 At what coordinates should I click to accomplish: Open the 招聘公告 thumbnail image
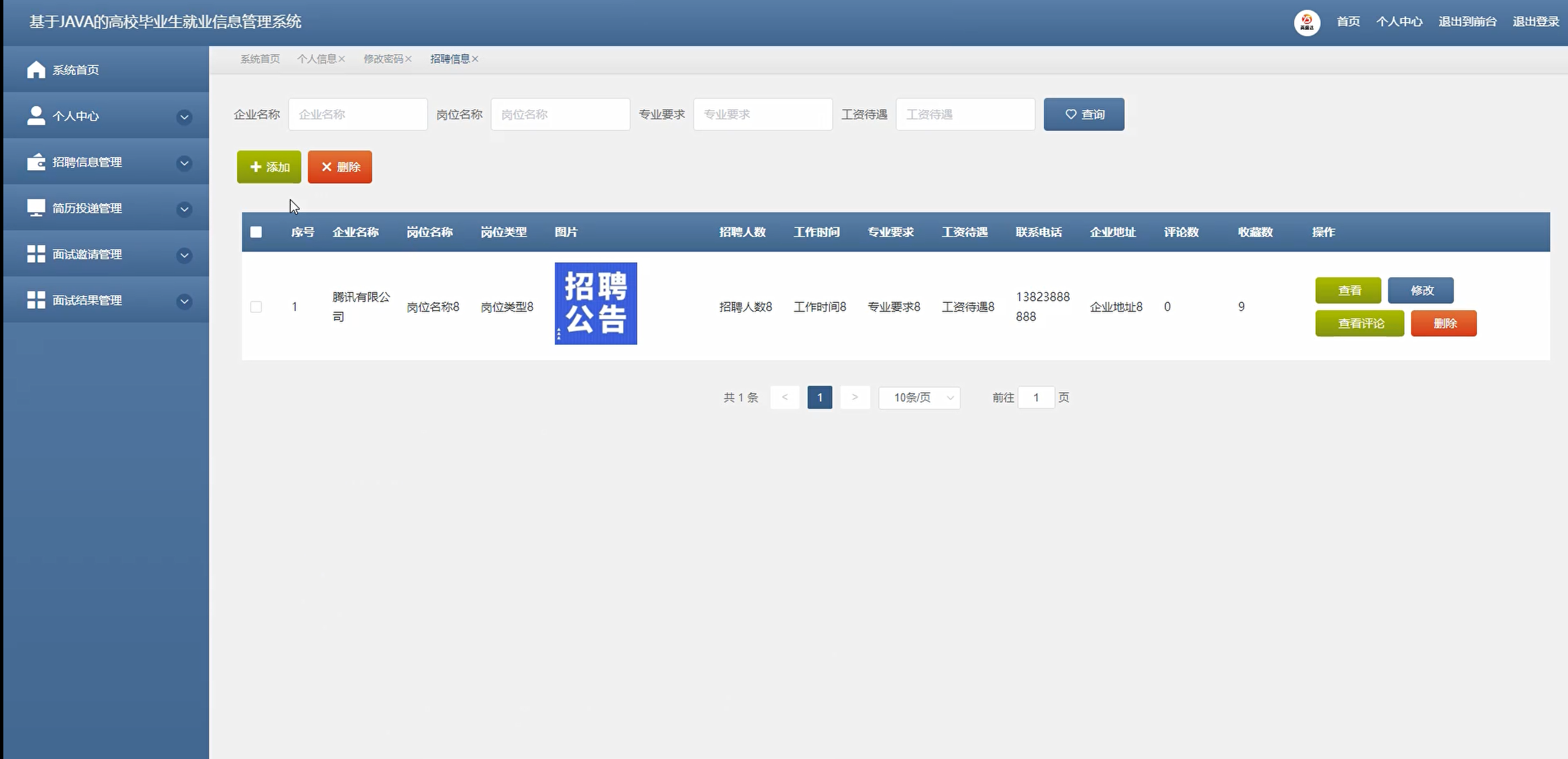tap(596, 303)
